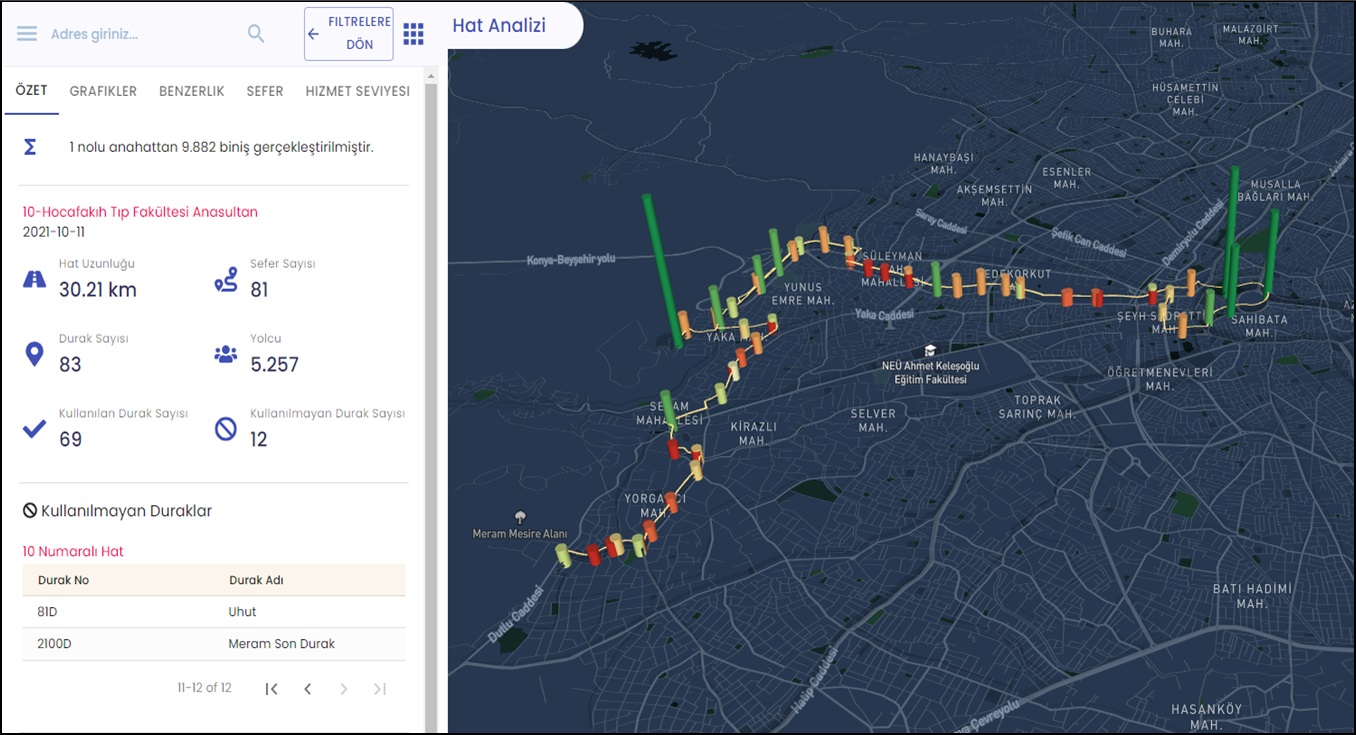Image resolution: width=1356 pixels, height=735 pixels.
Task: Click the search magnifier icon
Action: coord(256,34)
